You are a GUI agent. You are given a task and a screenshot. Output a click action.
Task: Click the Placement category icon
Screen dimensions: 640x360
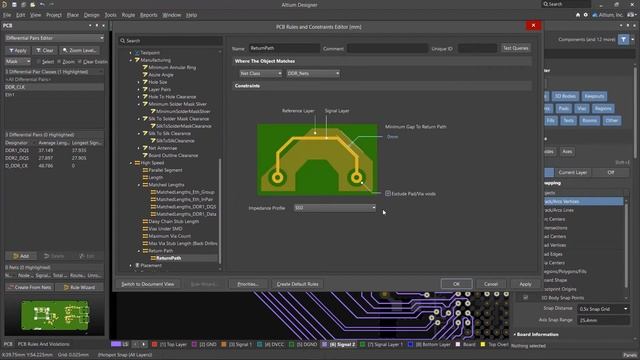pyautogui.click(x=137, y=265)
